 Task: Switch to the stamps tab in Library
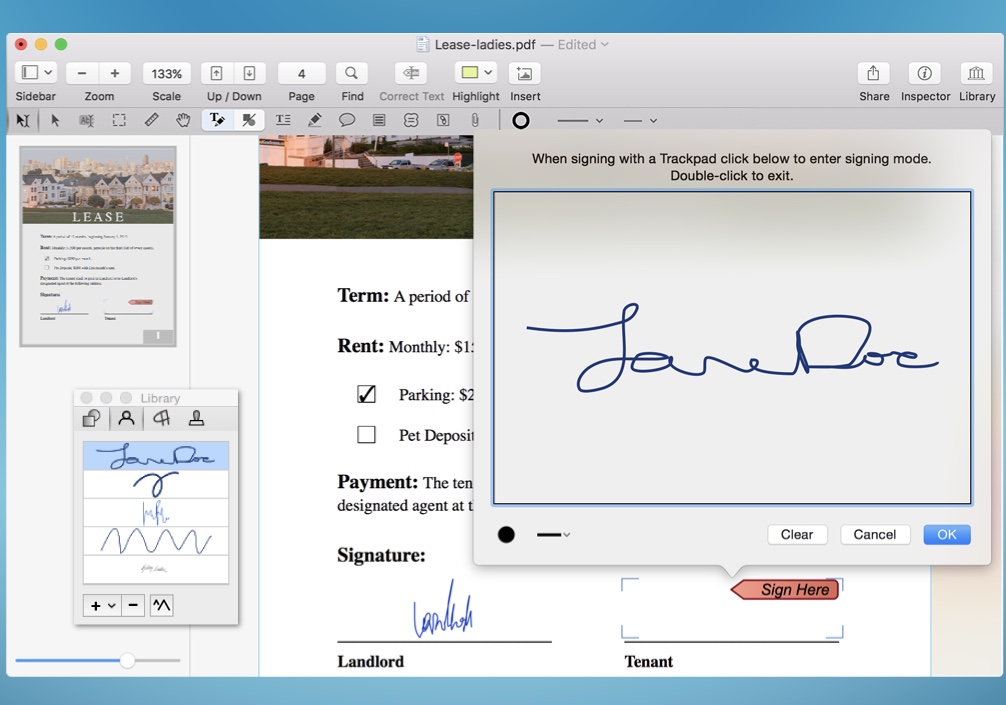[x=197, y=418]
